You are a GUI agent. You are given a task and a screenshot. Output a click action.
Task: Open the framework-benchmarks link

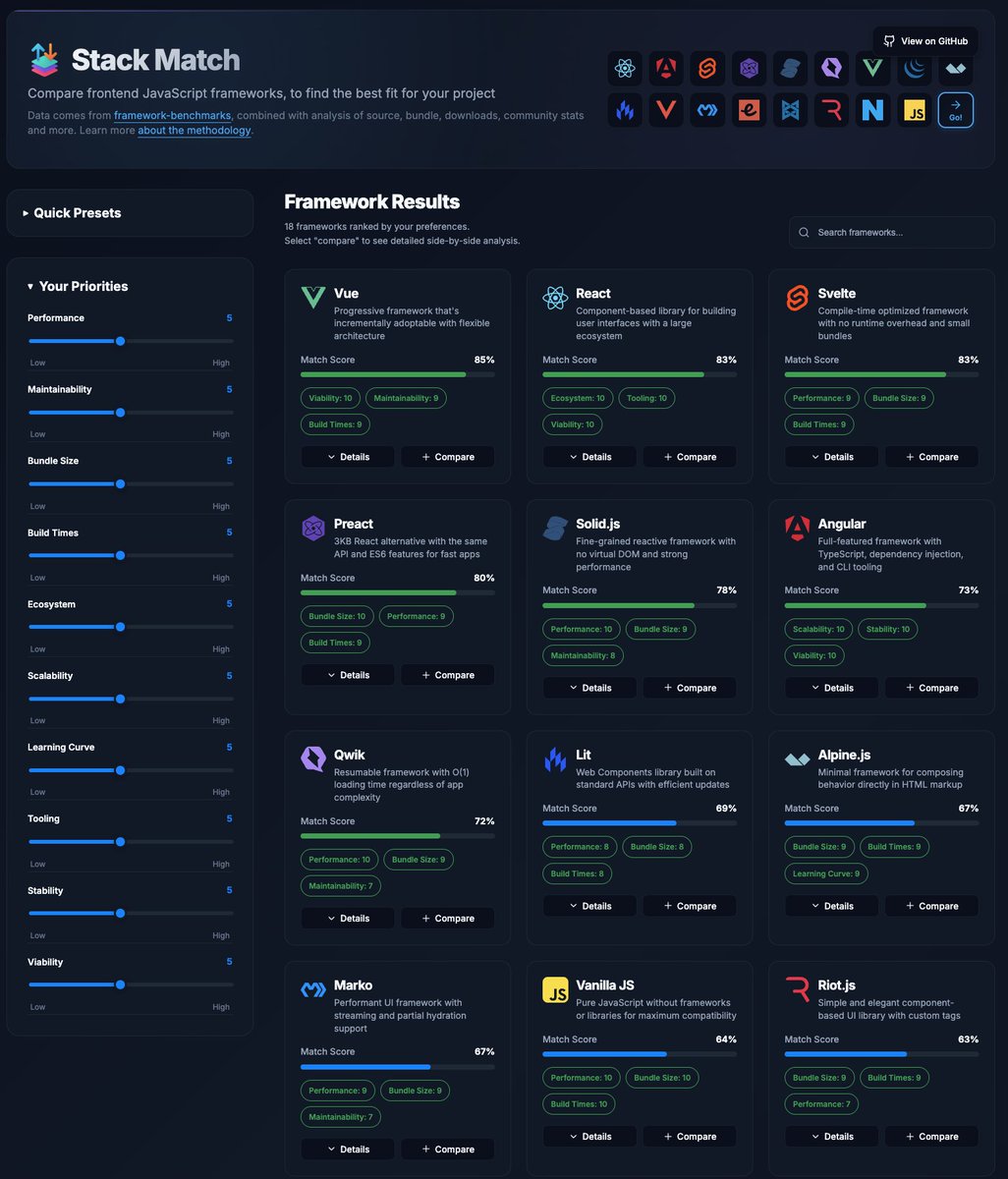pyautogui.click(x=172, y=115)
